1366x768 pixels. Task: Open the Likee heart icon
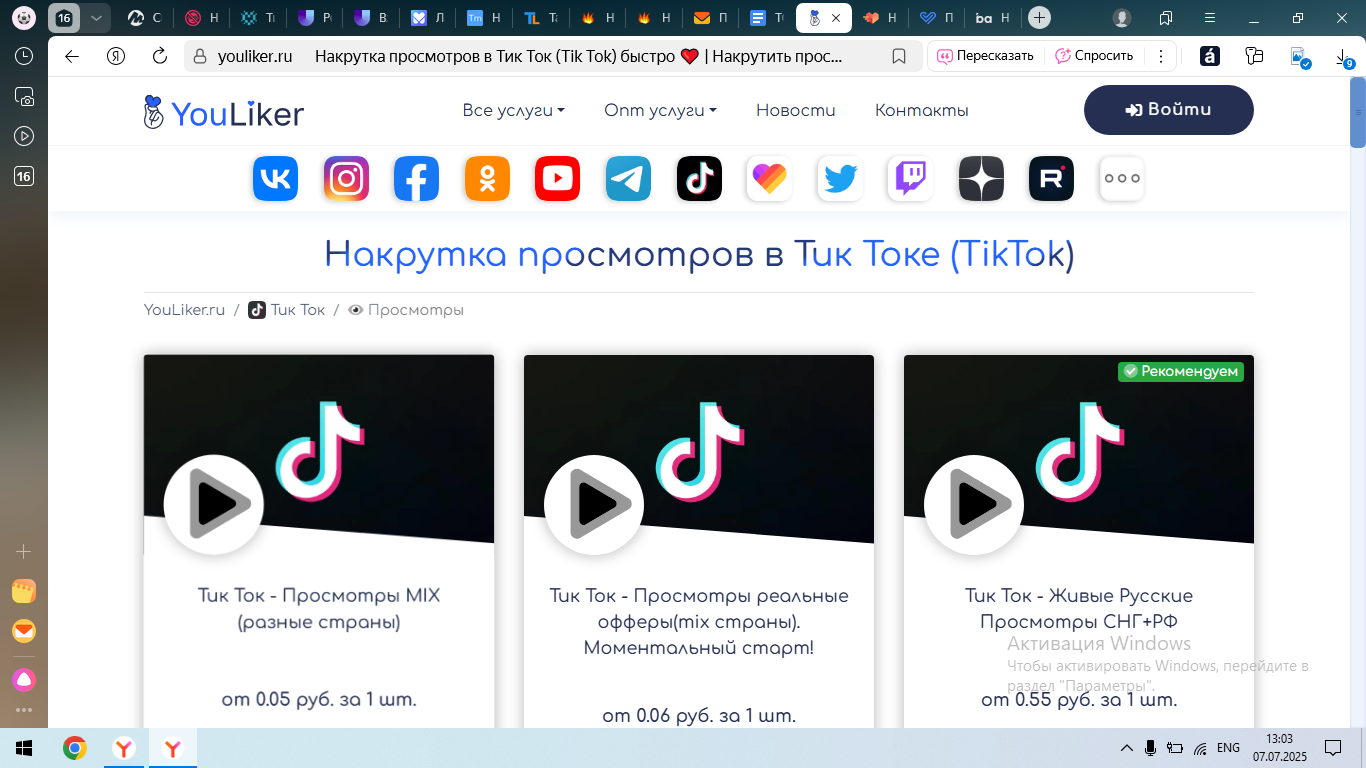[x=769, y=179]
